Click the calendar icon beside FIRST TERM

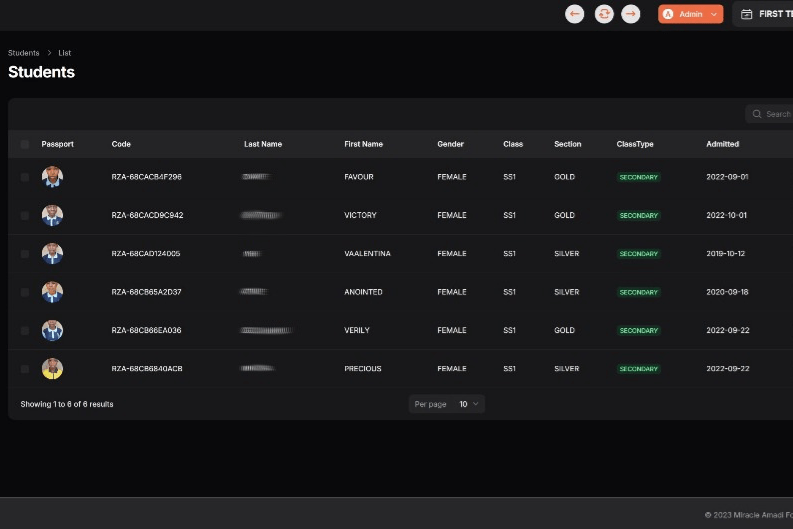pos(746,14)
